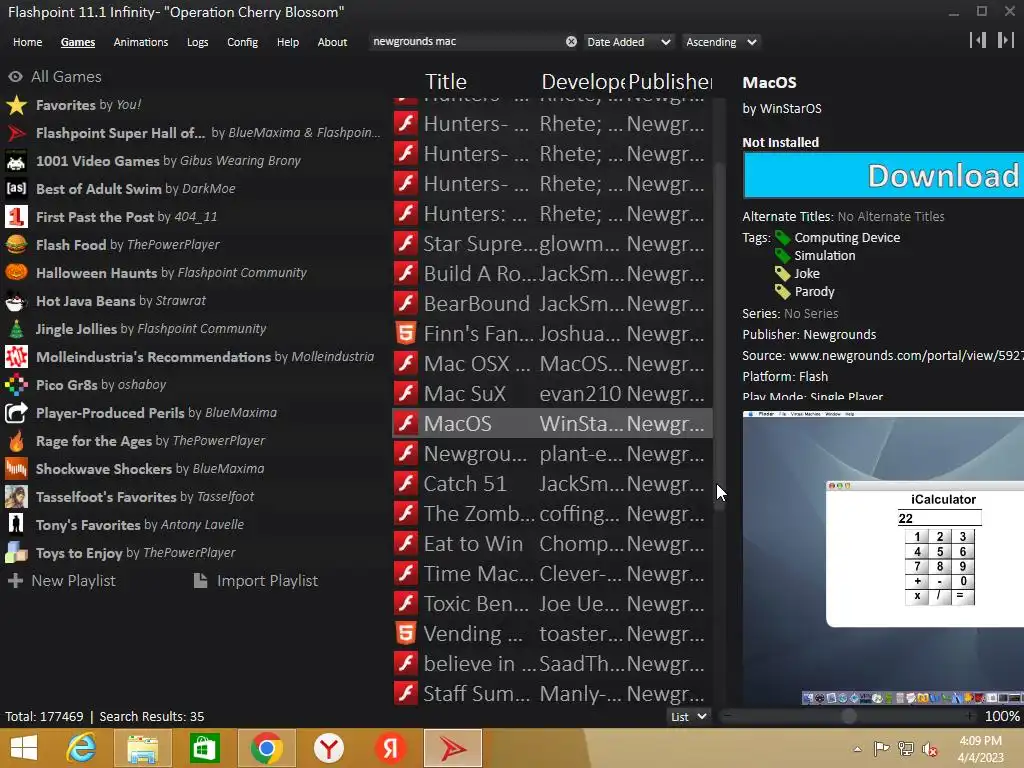Click the Best of Adult Swim [as] icon
1024x768 pixels.
click(16, 189)
